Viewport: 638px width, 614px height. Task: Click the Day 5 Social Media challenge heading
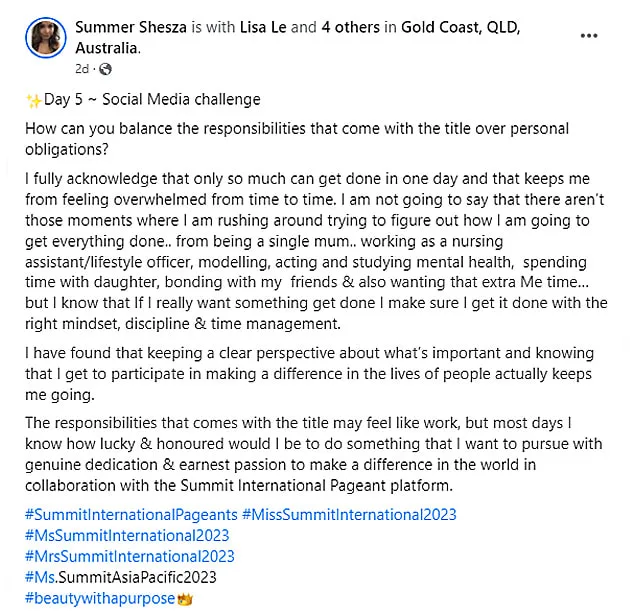tap(143, 100)
